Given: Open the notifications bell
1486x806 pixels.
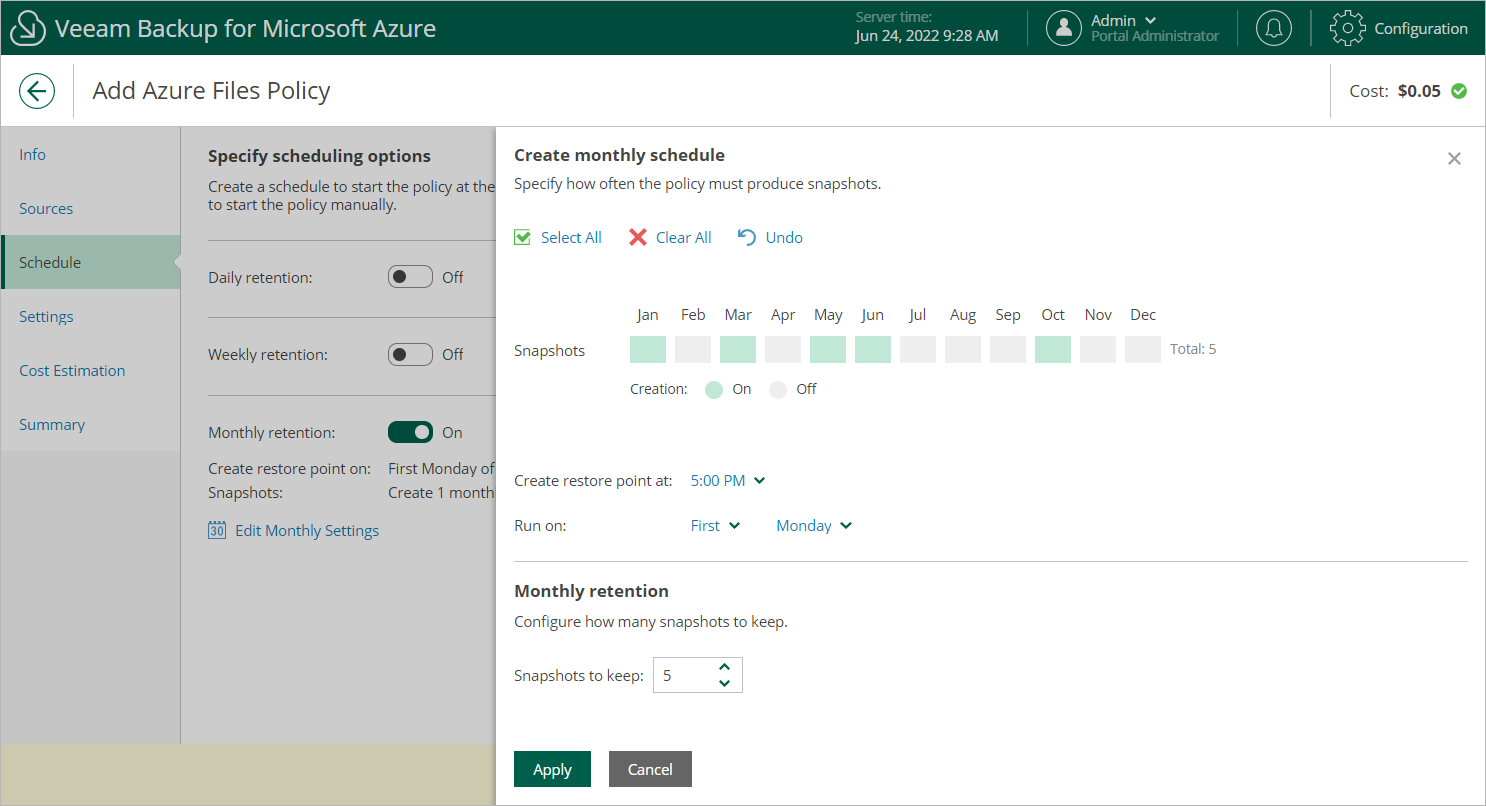Looking at the screenshot, I should [1273, 28].
